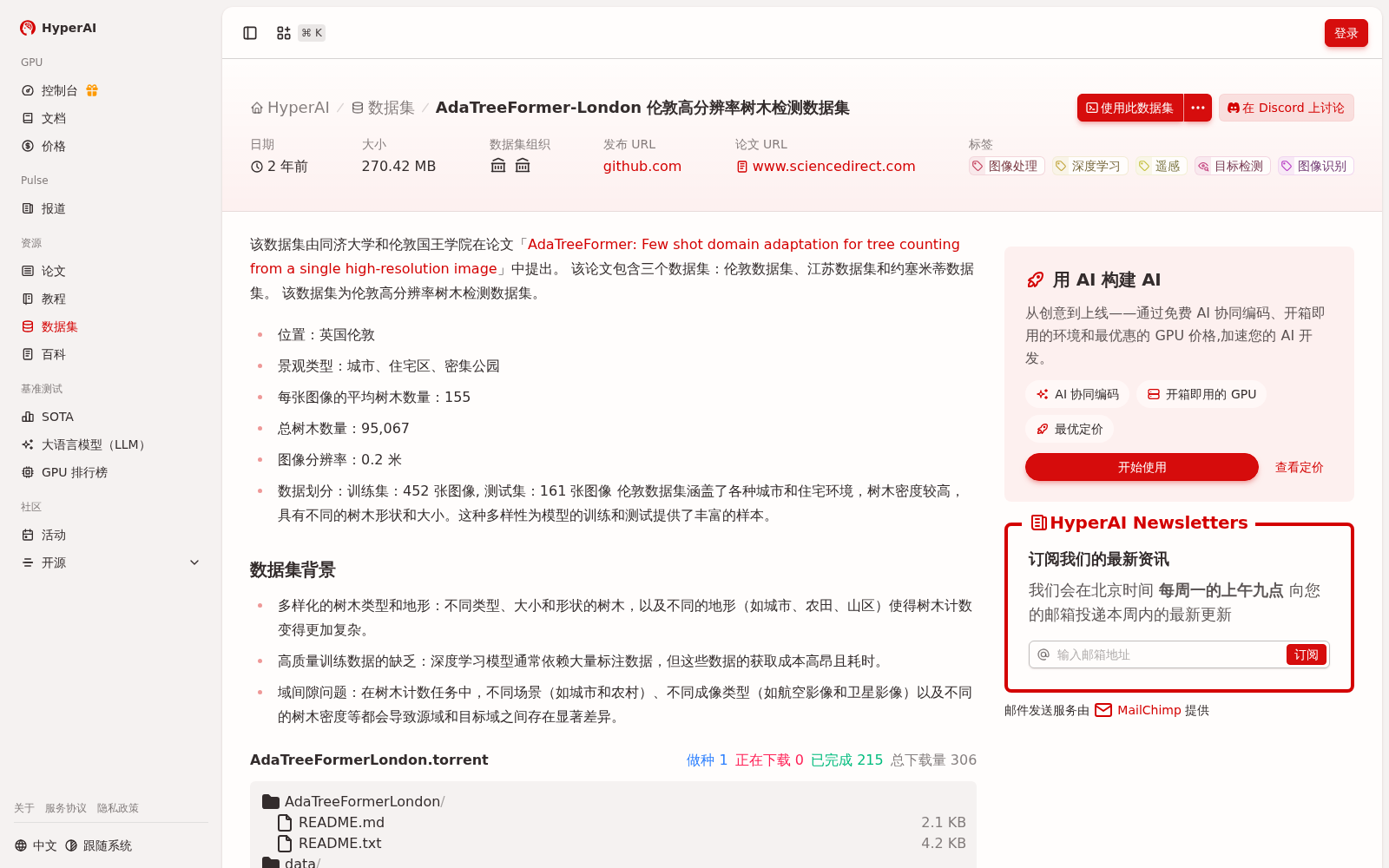Click the 总下载量 306 count

(x=933, y=759)
